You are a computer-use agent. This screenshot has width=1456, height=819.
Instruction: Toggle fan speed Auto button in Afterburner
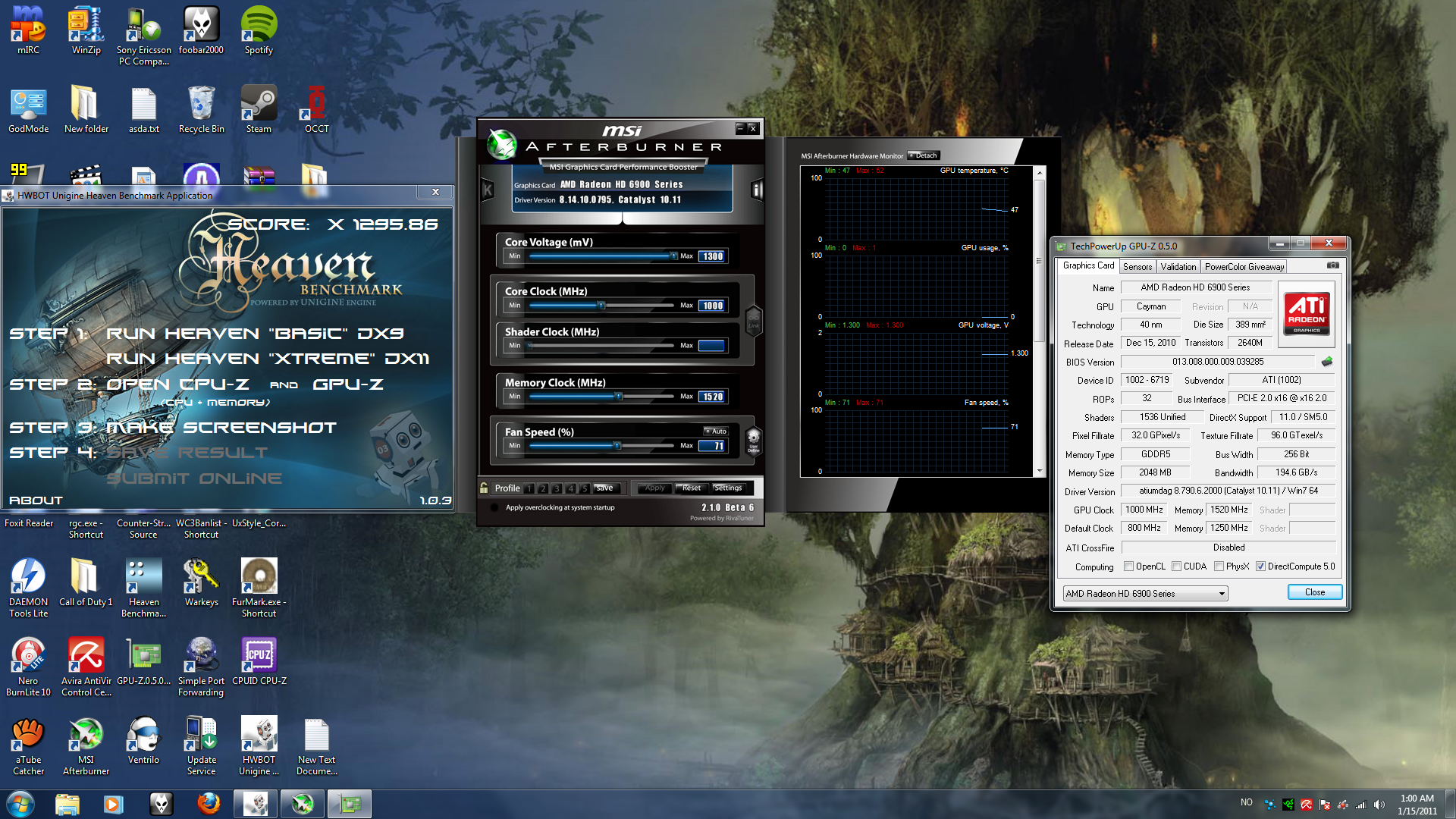[x=715, y=431]
